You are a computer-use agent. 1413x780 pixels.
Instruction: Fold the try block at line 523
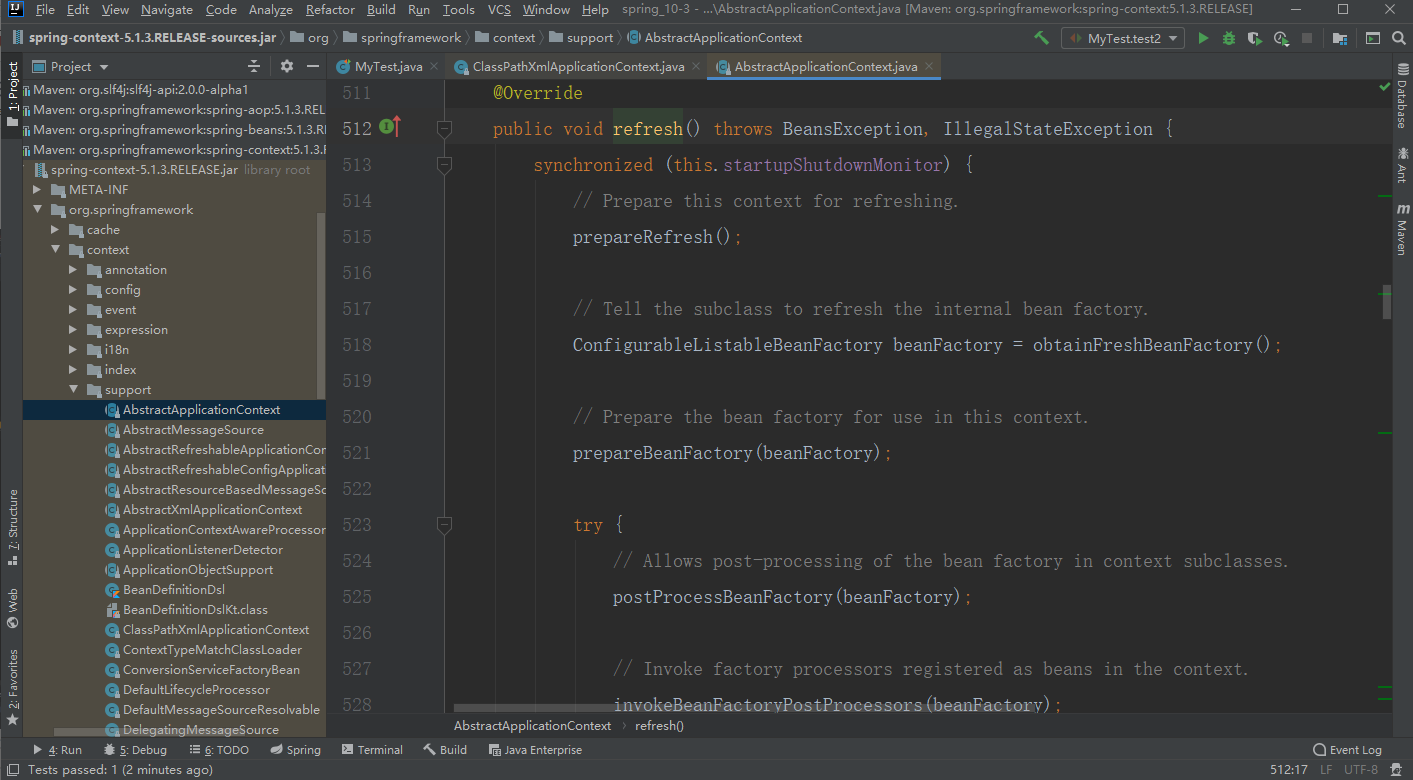pyautogui.click(x=445, y=524)
